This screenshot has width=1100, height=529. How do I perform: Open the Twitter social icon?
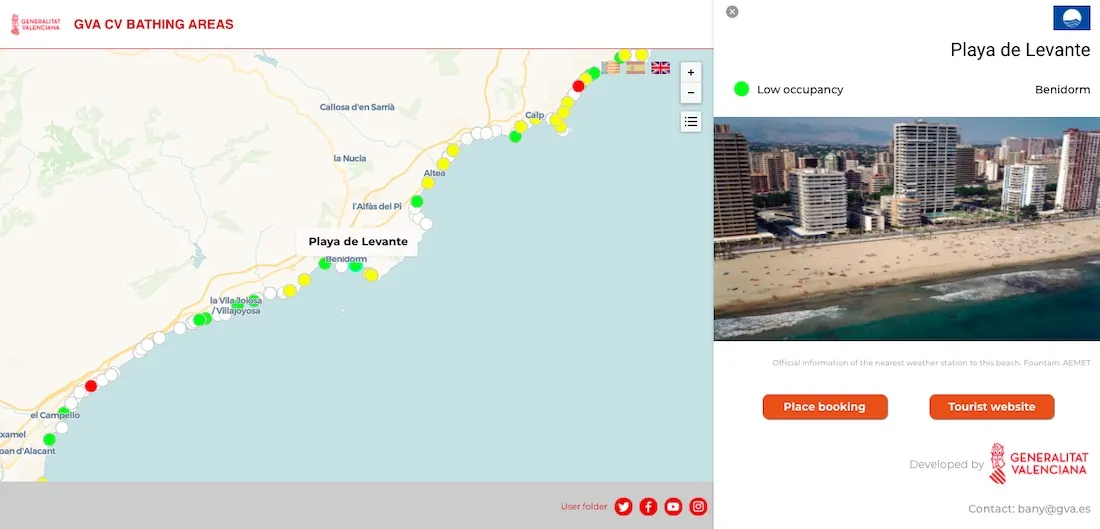coord(623,507)
